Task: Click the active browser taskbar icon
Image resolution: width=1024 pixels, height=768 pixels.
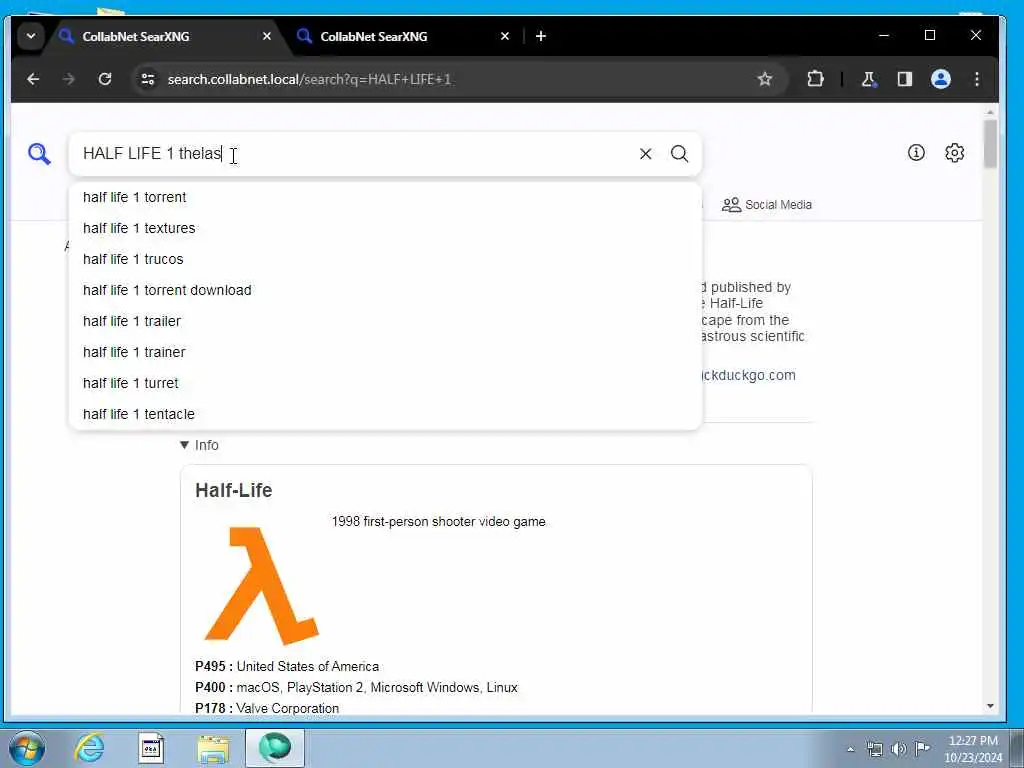Action: pyautogui.click(x=275, y=748)
